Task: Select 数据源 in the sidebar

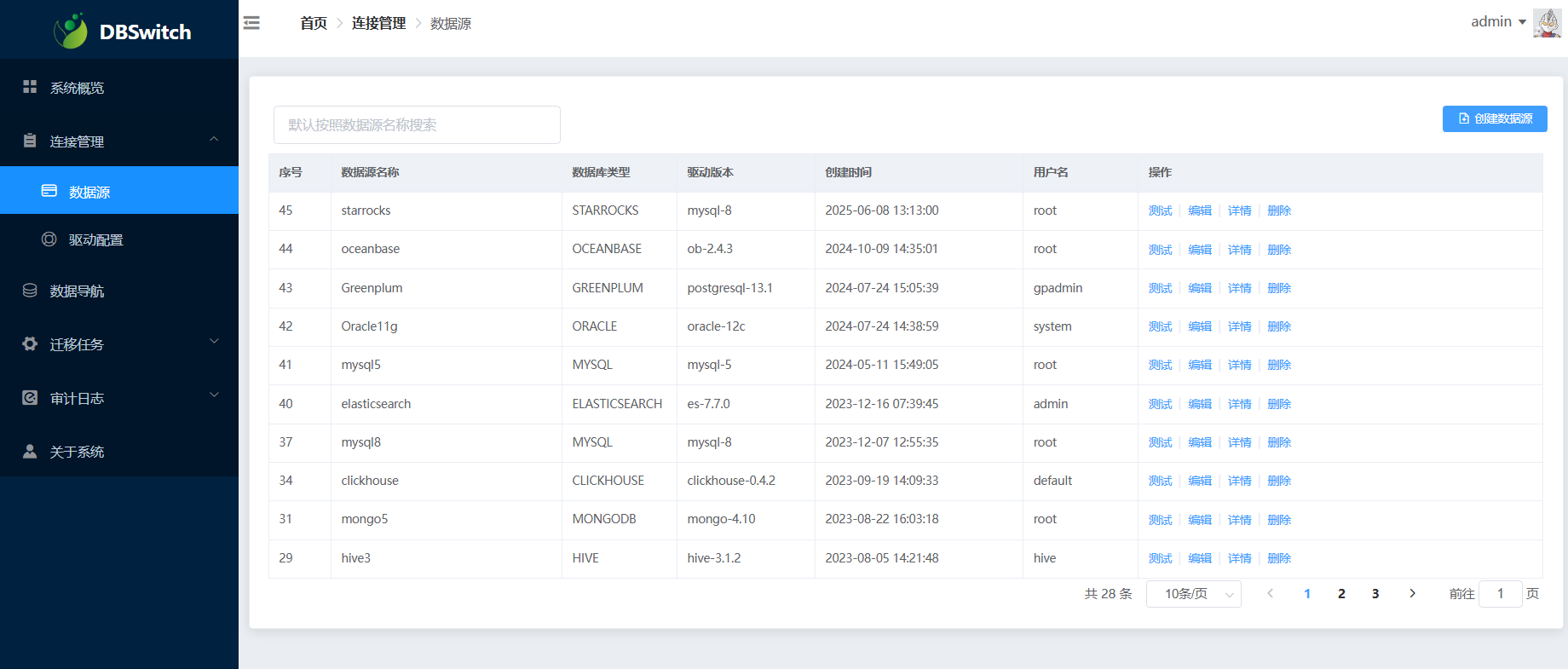Action: (x=89, y=192)
